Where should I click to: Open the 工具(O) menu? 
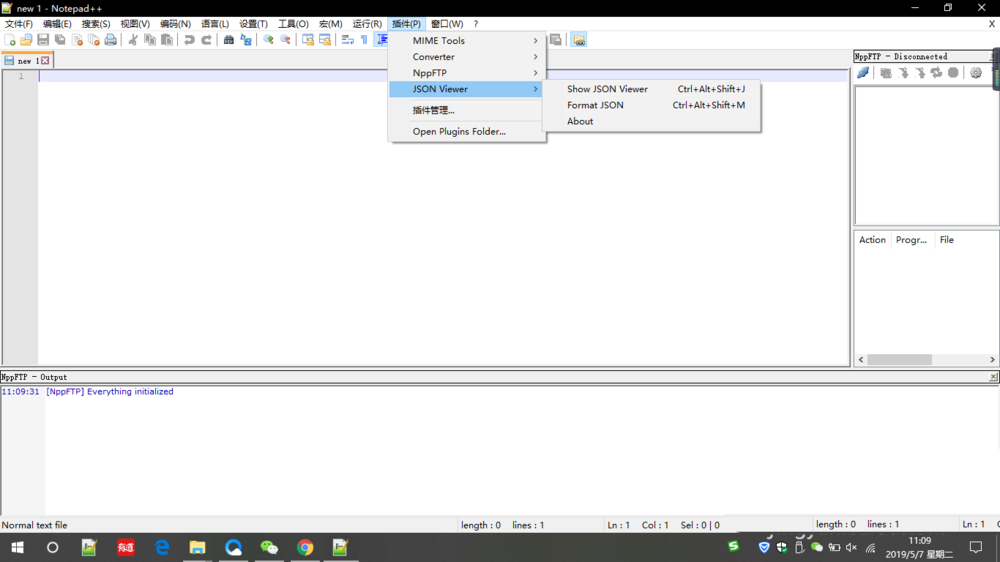(293, 24)
